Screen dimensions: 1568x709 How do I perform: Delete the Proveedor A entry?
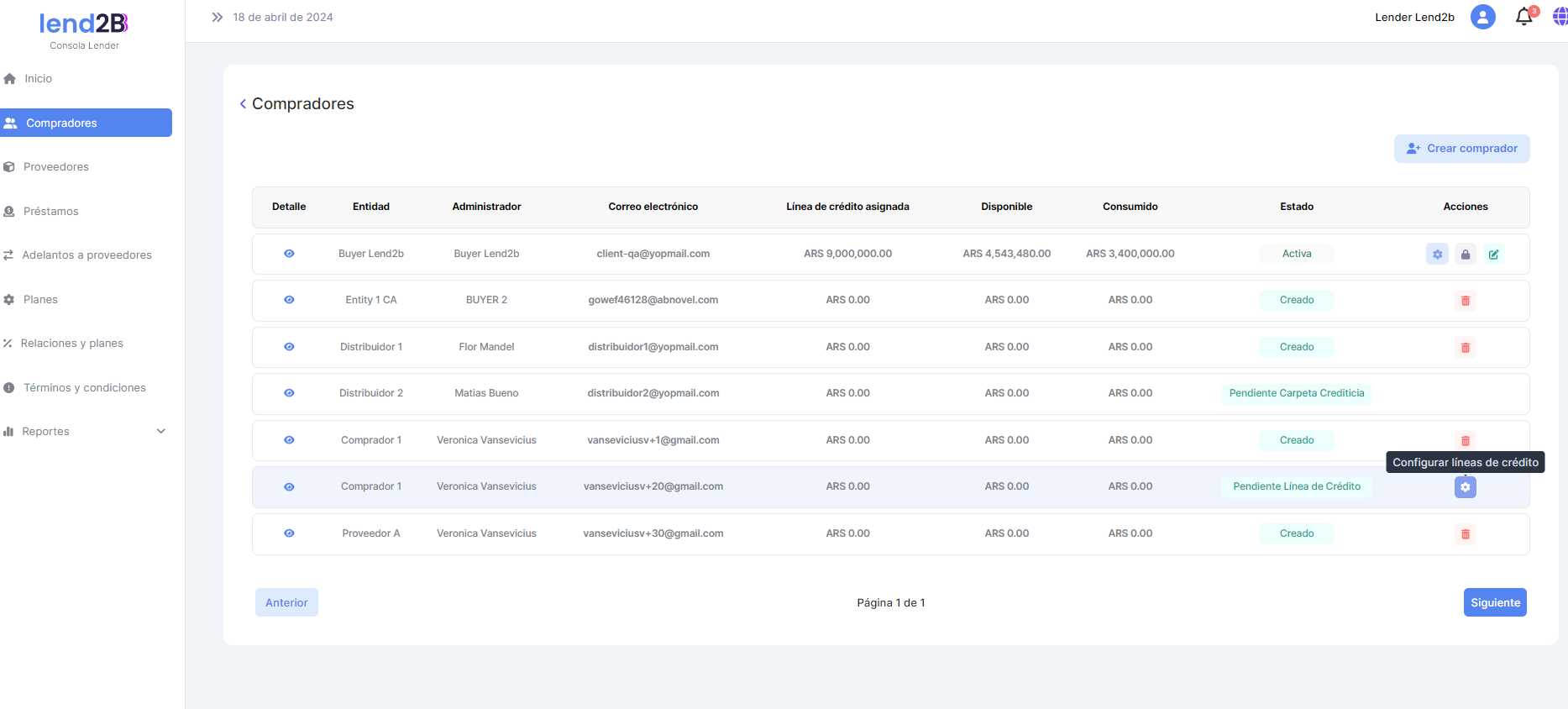click(1466, 534)
